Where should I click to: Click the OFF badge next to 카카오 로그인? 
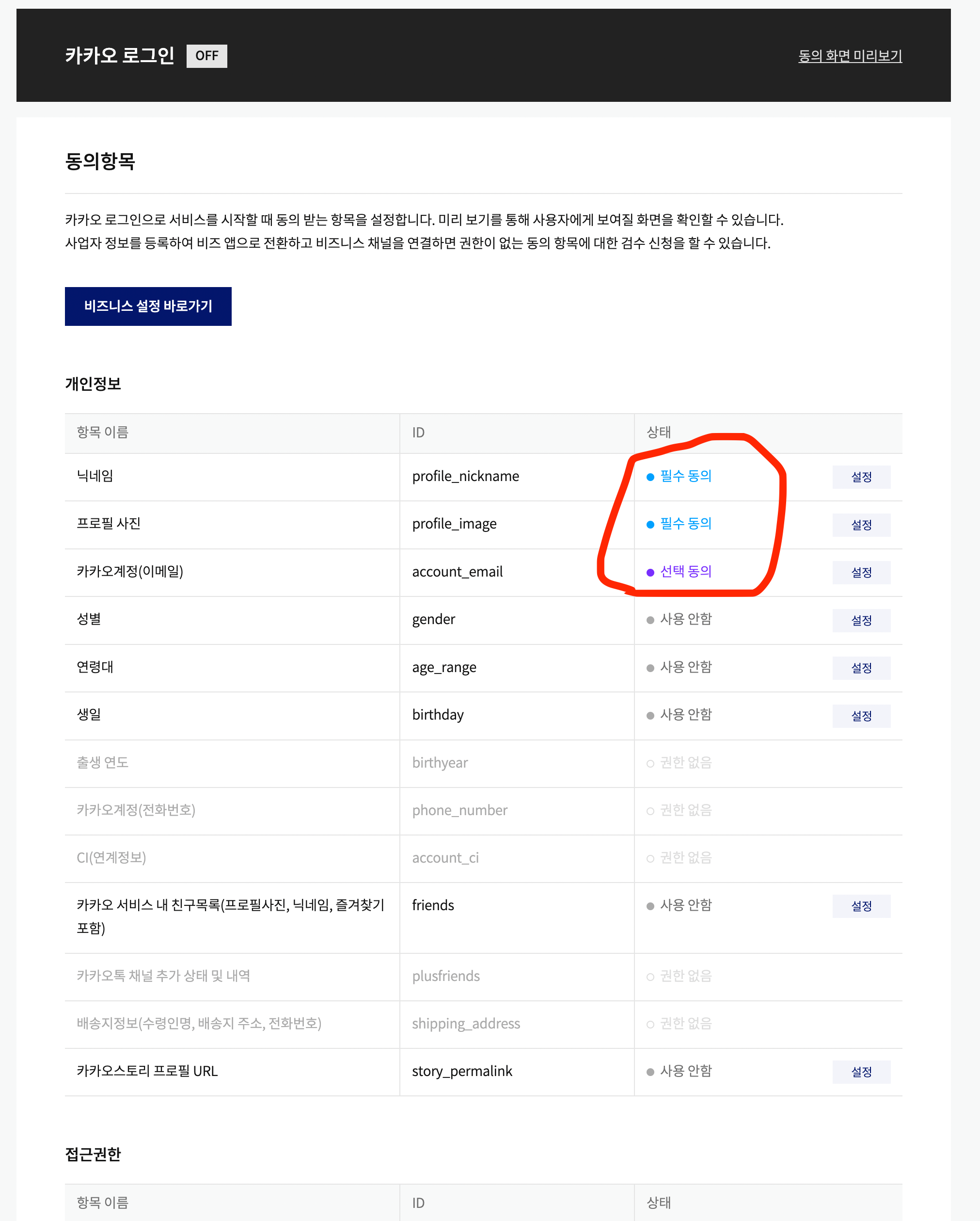pos(206,55)
